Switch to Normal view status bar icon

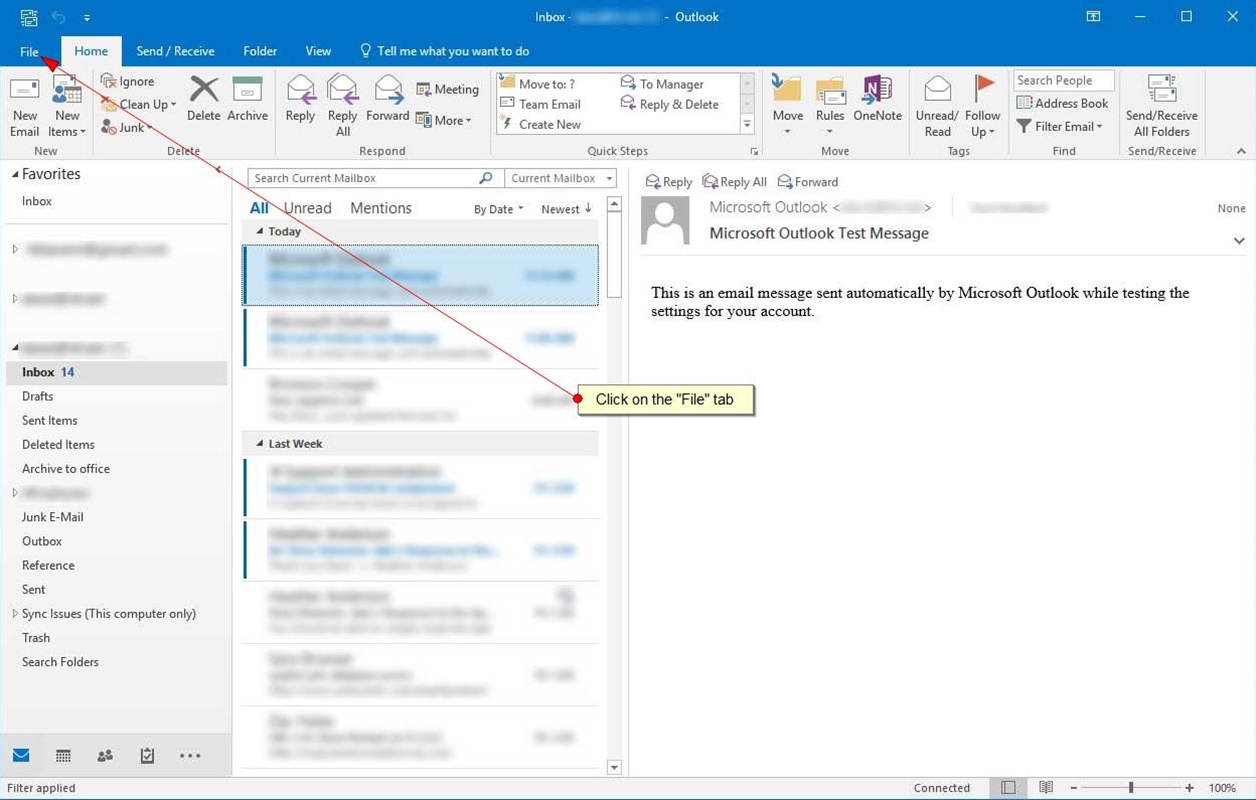tap(1009, 788)
